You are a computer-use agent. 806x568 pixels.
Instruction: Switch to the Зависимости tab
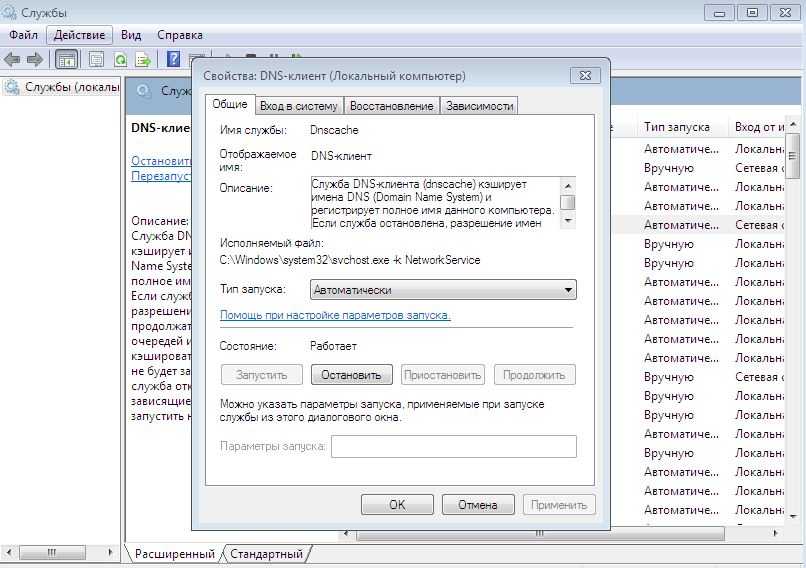[x=480, y=106]
